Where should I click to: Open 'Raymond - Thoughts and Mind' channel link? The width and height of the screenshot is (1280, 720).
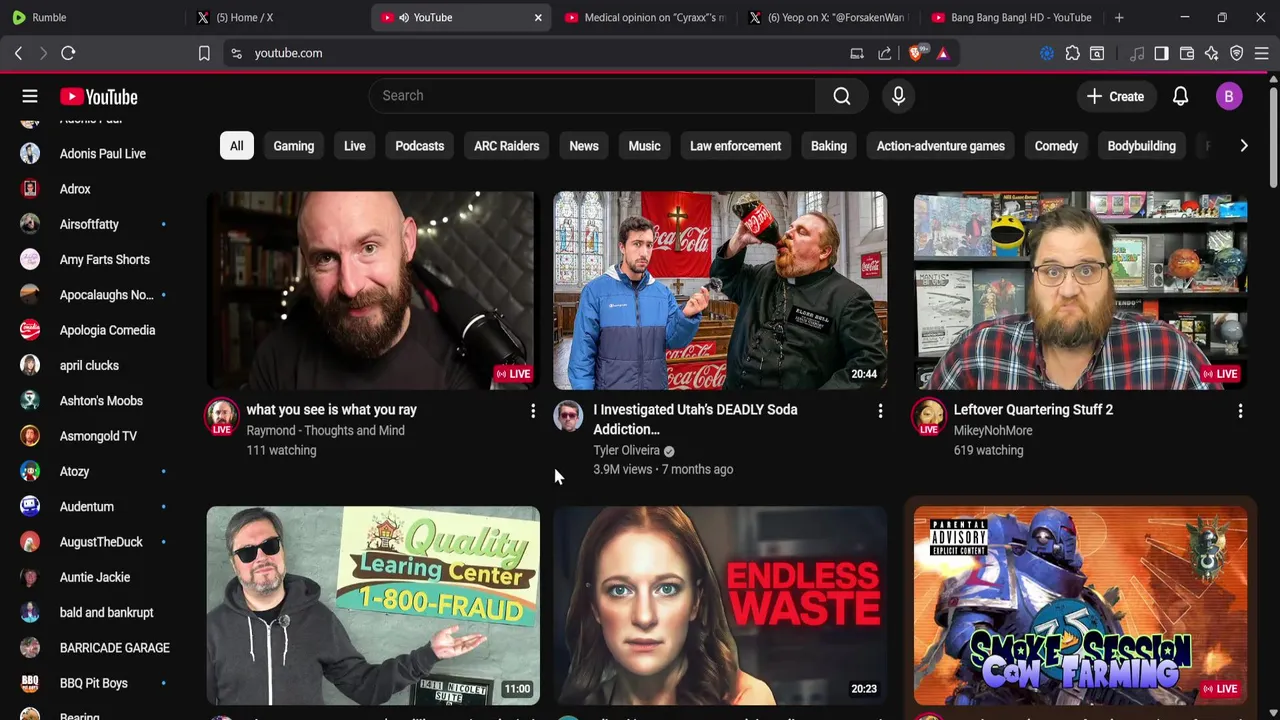click(325, 430)
